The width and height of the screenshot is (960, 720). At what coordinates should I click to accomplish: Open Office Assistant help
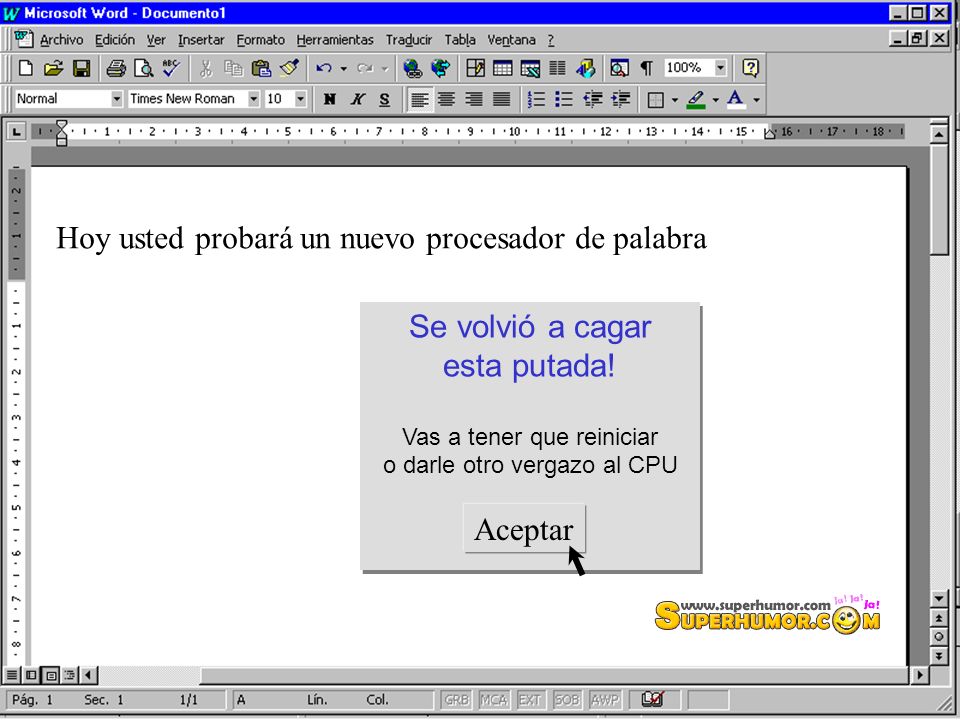point(750,68)
